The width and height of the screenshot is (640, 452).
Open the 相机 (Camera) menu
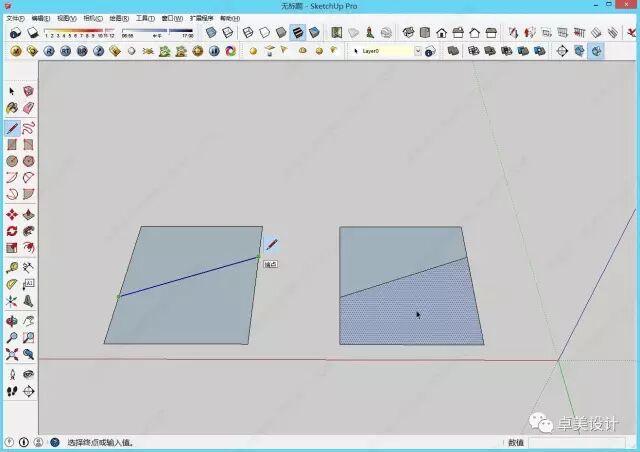(x=93, y=18)
